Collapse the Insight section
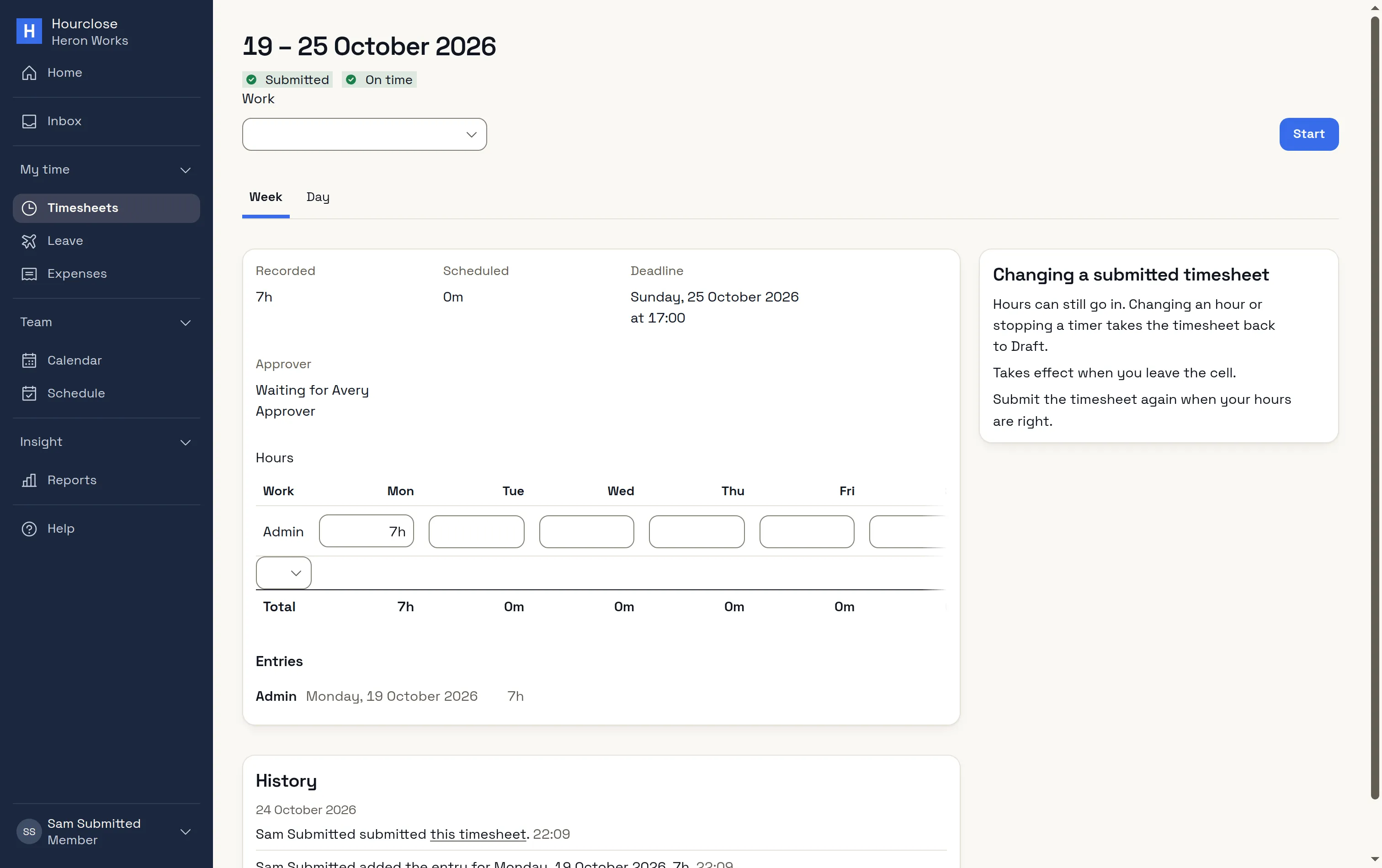This screenshot has height=868, width=1382. (106, 442)
